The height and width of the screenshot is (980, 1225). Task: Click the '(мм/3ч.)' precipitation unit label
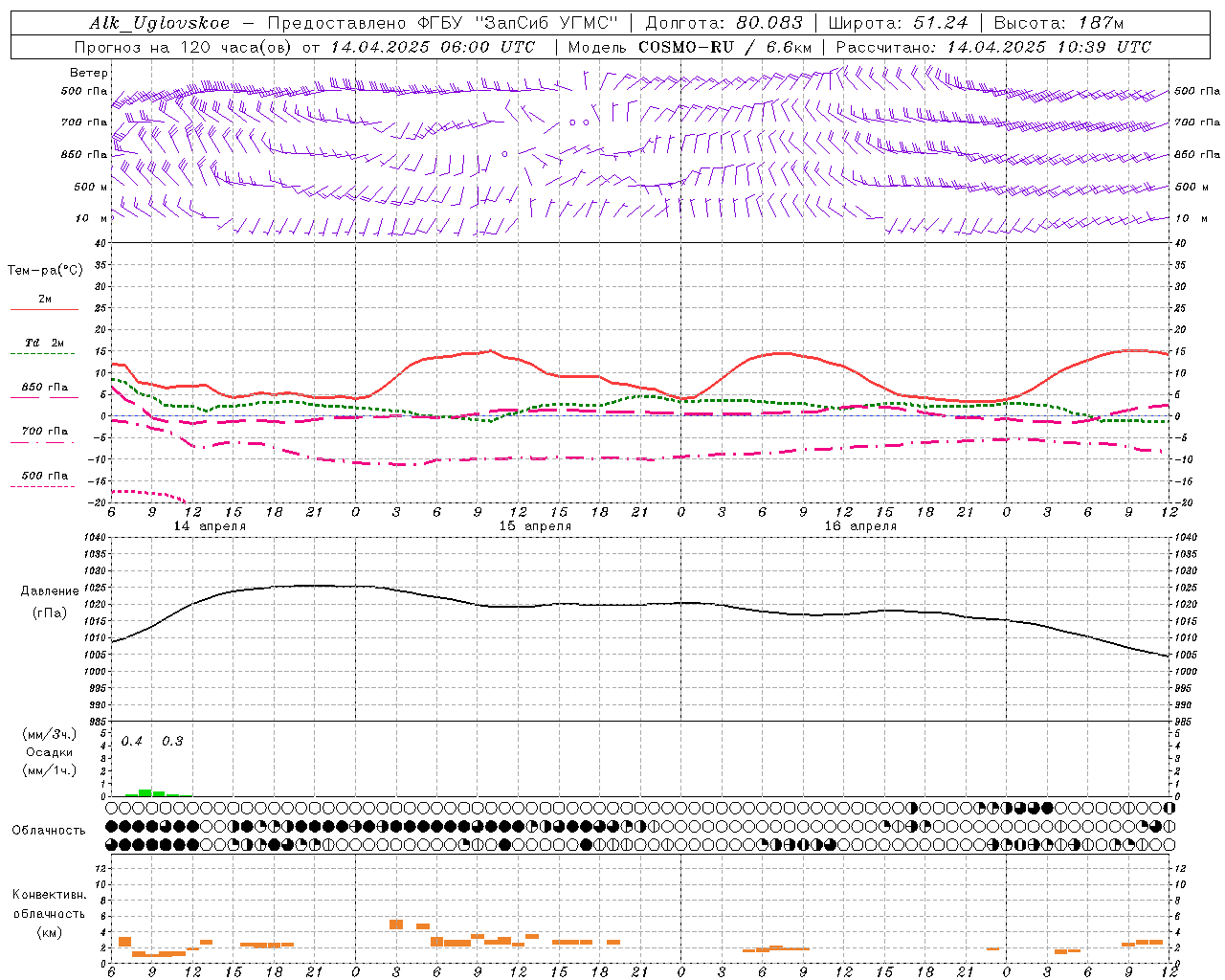tap(50, 734)
